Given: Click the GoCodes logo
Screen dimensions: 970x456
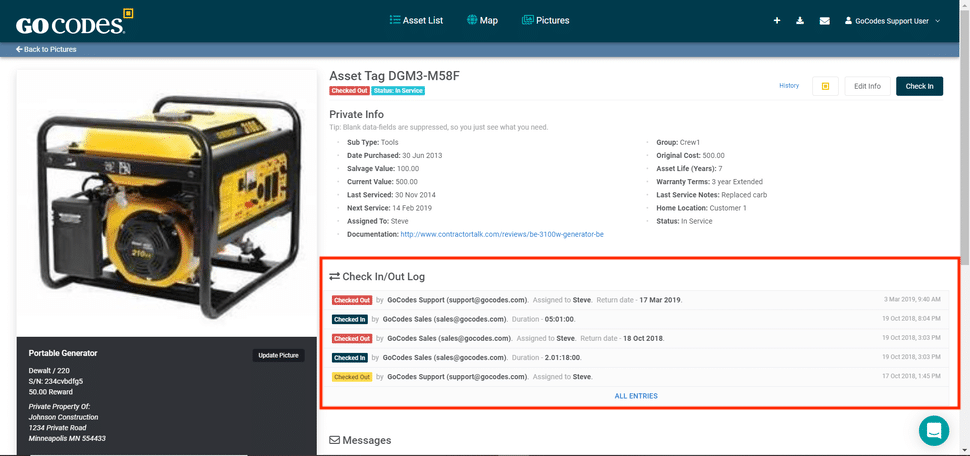Looking at the screenshot, I should [x=71, y=21].
